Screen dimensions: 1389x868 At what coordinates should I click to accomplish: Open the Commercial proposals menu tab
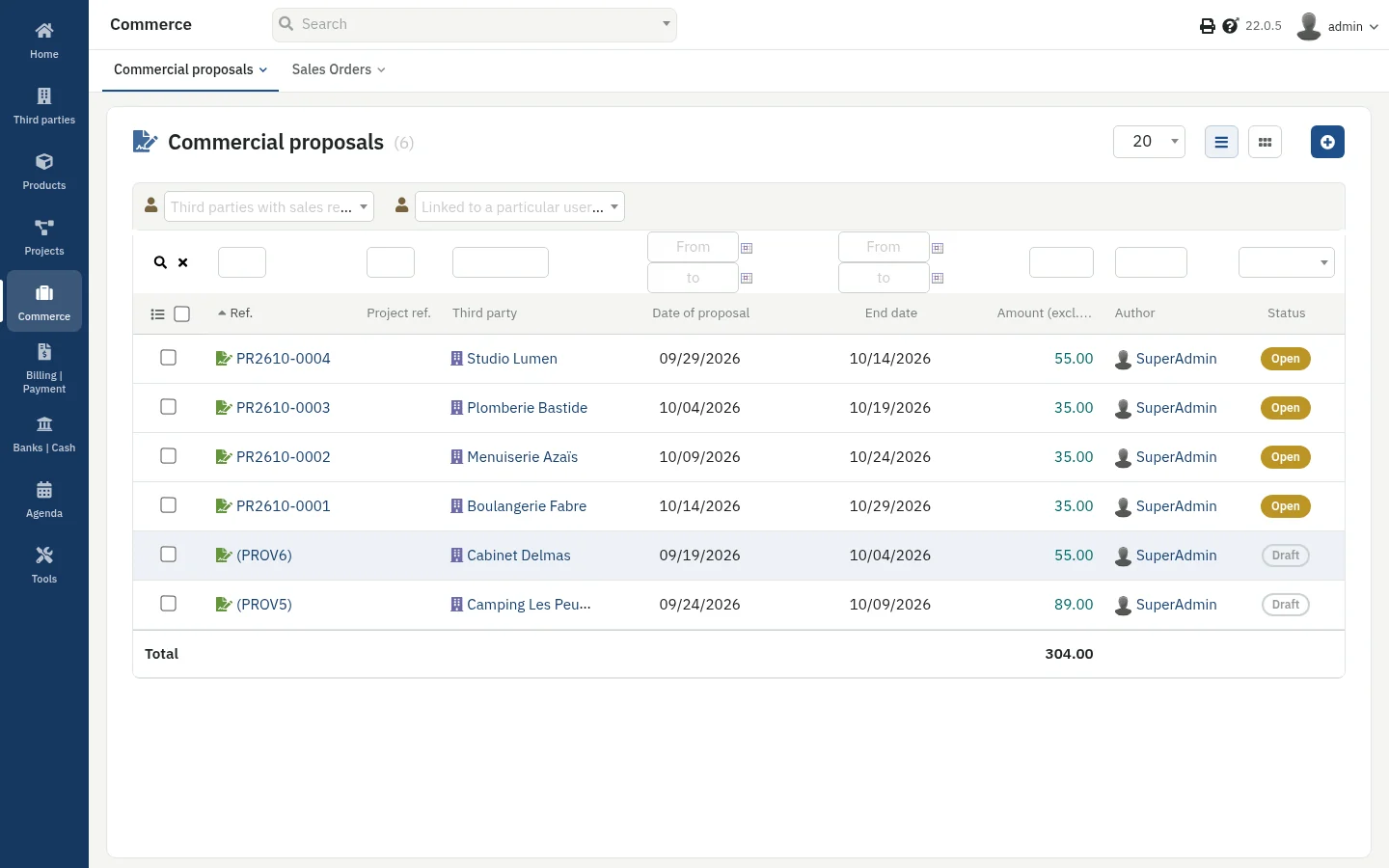(190, 69)
